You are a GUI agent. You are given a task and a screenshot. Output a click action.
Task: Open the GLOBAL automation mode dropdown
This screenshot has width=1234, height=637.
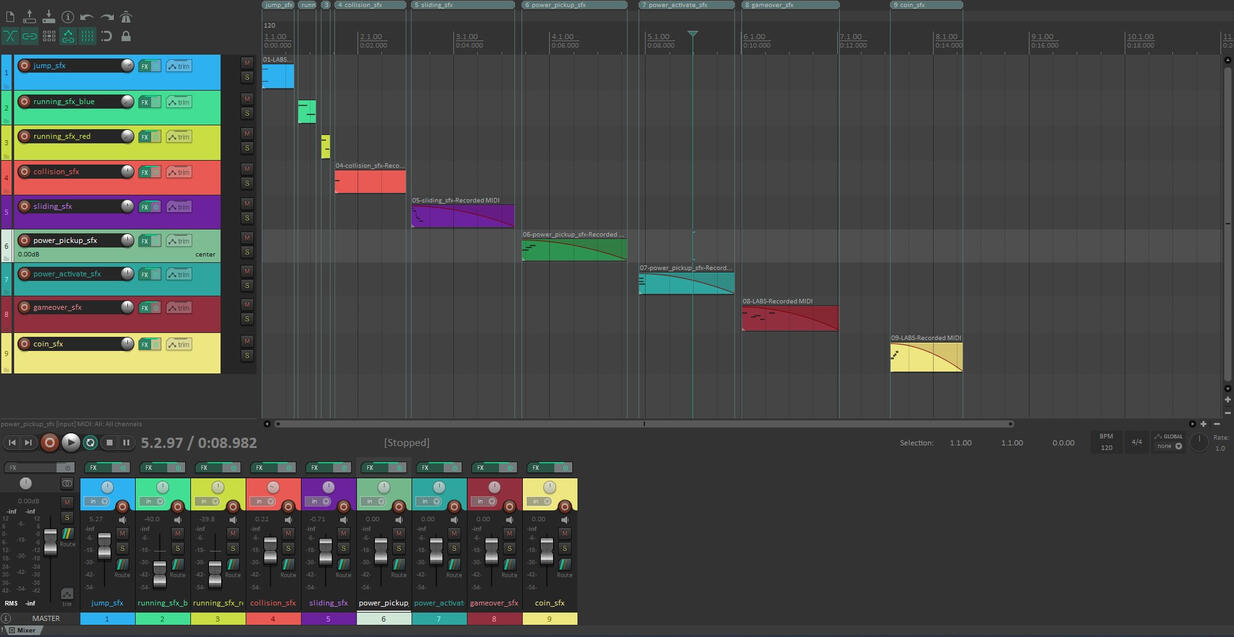(1167, 441)
